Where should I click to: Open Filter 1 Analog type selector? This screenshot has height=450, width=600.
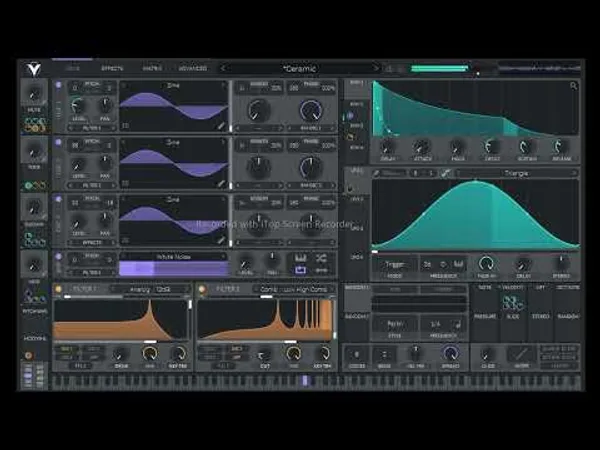(x=150, y=289)
